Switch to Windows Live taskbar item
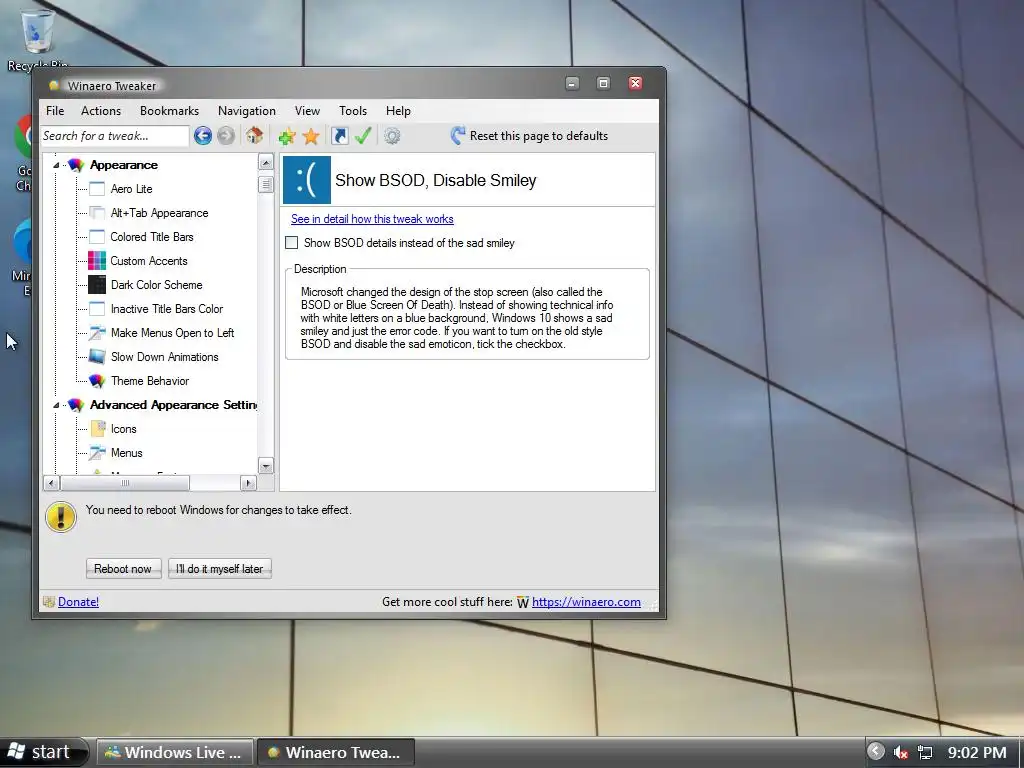The image size is (1024, 768). coord(175,752)
